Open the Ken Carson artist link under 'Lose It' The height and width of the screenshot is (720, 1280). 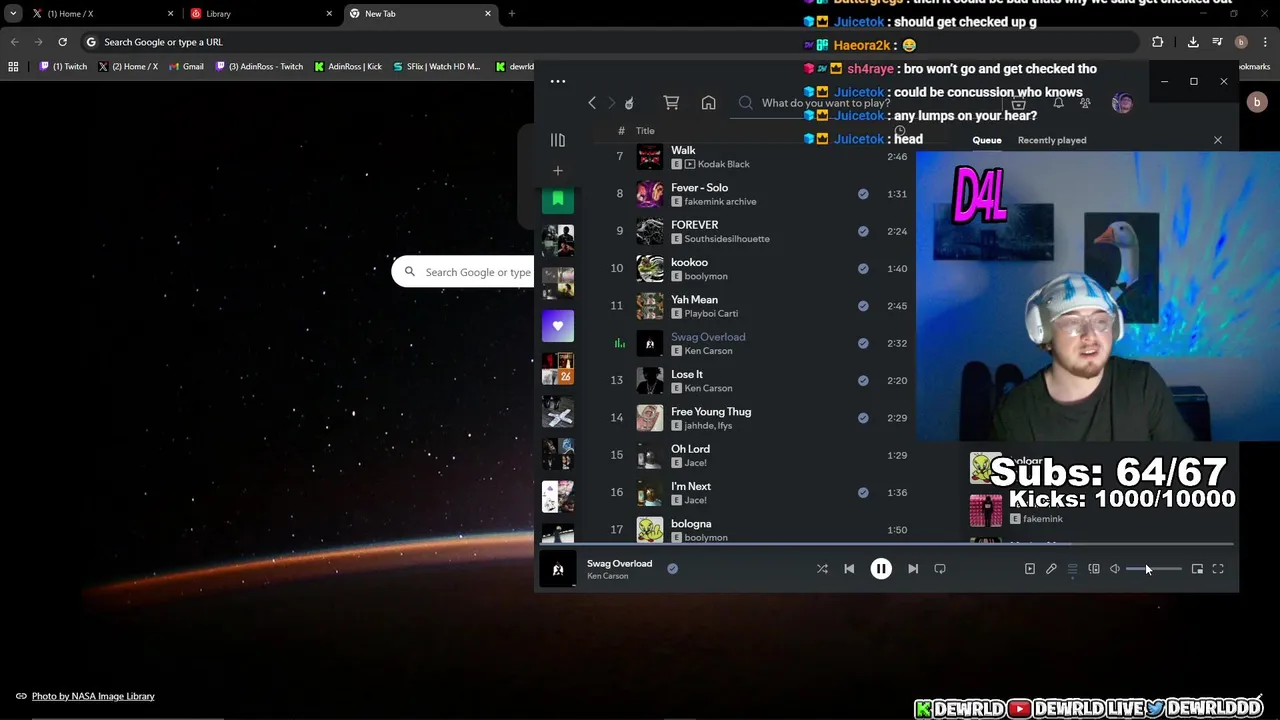point(708,388)
